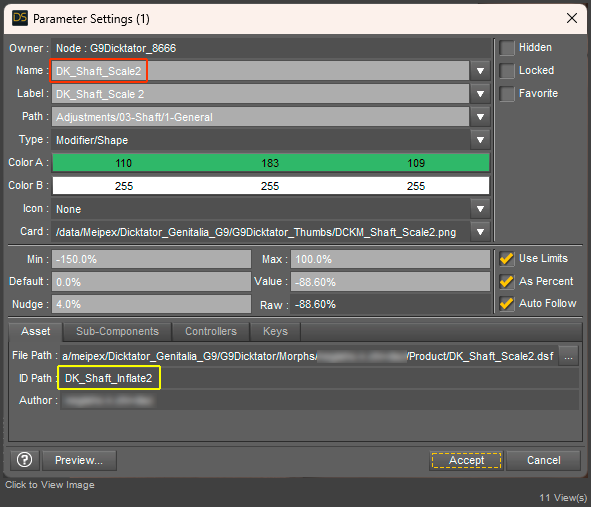Image resolution: width=591 pixels, height=507 pixels.
Task: Click the Accept button
Action: click(466, 460)
